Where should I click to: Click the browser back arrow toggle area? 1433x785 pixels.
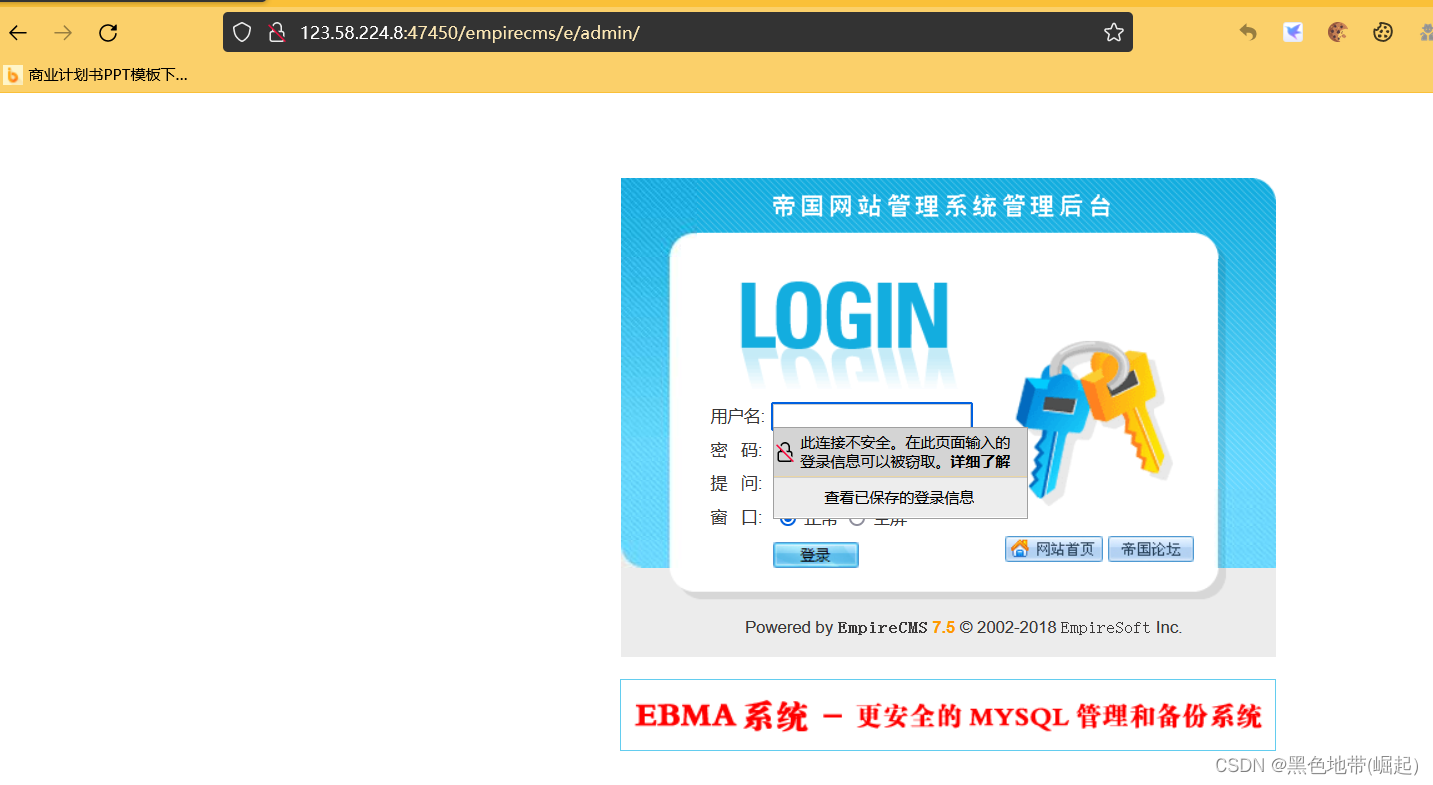pos(17,31)
